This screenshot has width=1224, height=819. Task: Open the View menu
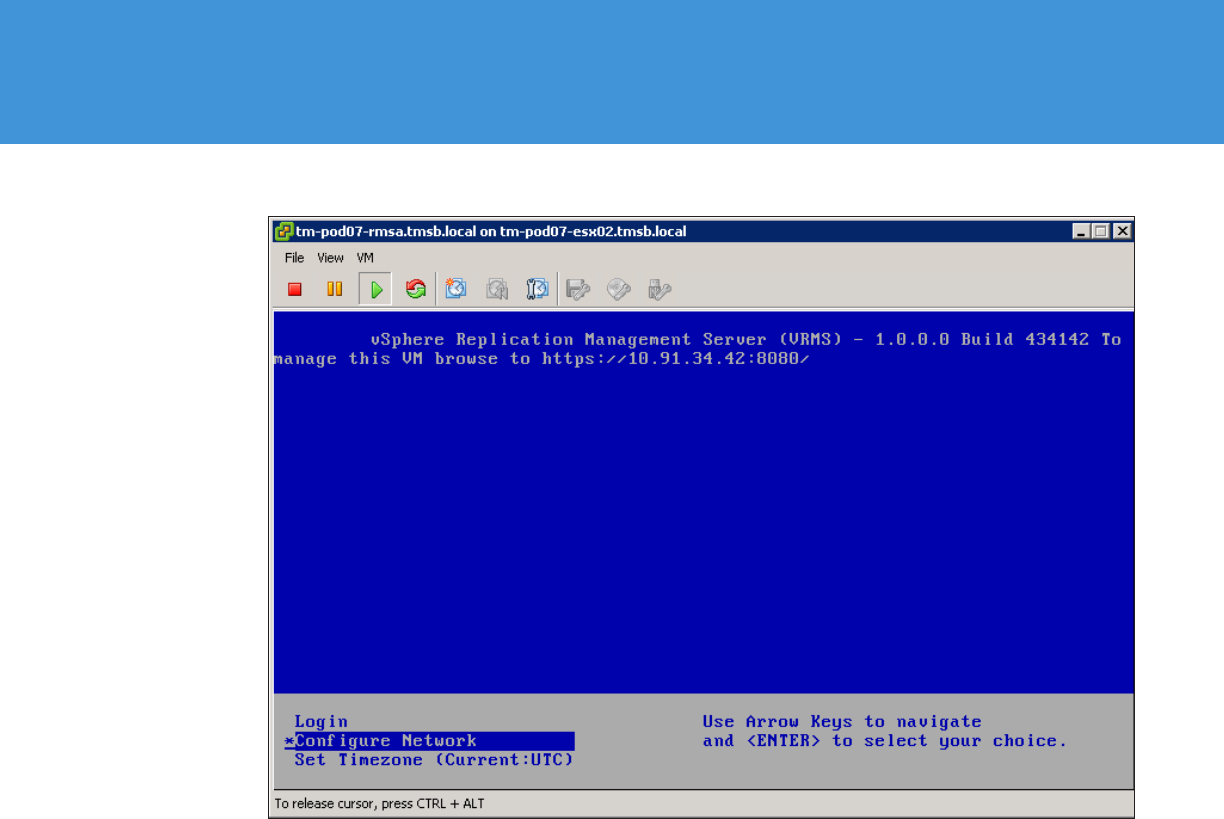click(x=331, y=257)
